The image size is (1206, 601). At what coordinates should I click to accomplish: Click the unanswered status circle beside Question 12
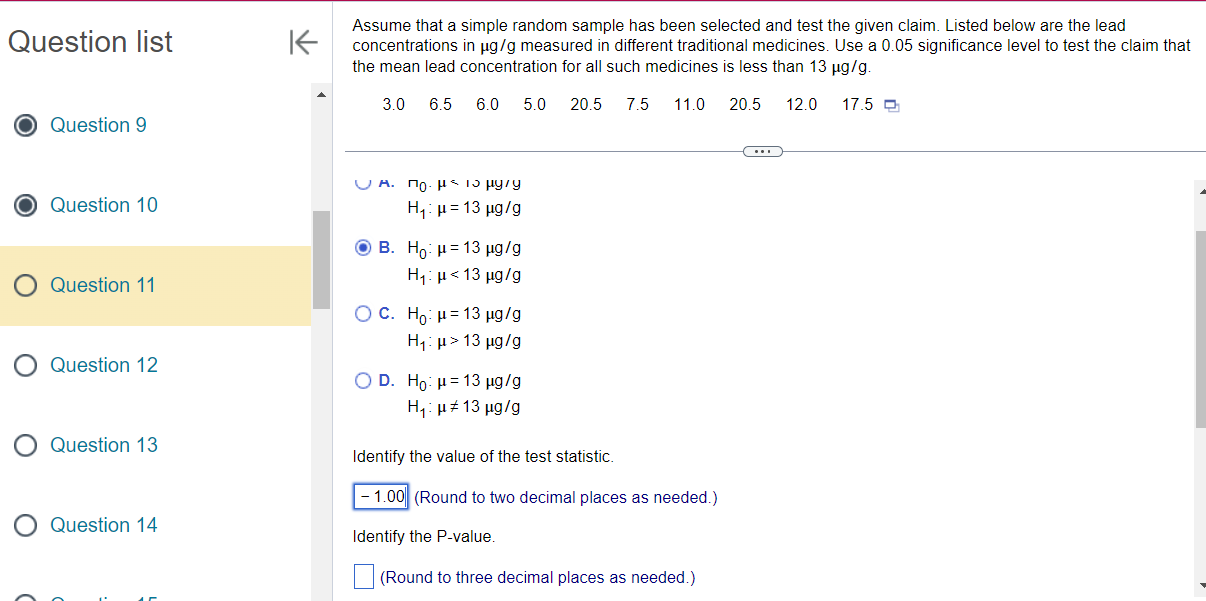25,365
